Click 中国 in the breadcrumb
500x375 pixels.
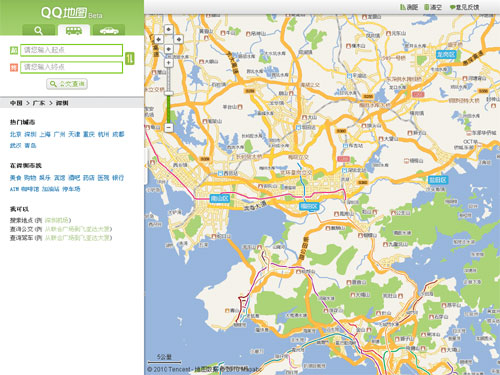click(x=16, y=103)
